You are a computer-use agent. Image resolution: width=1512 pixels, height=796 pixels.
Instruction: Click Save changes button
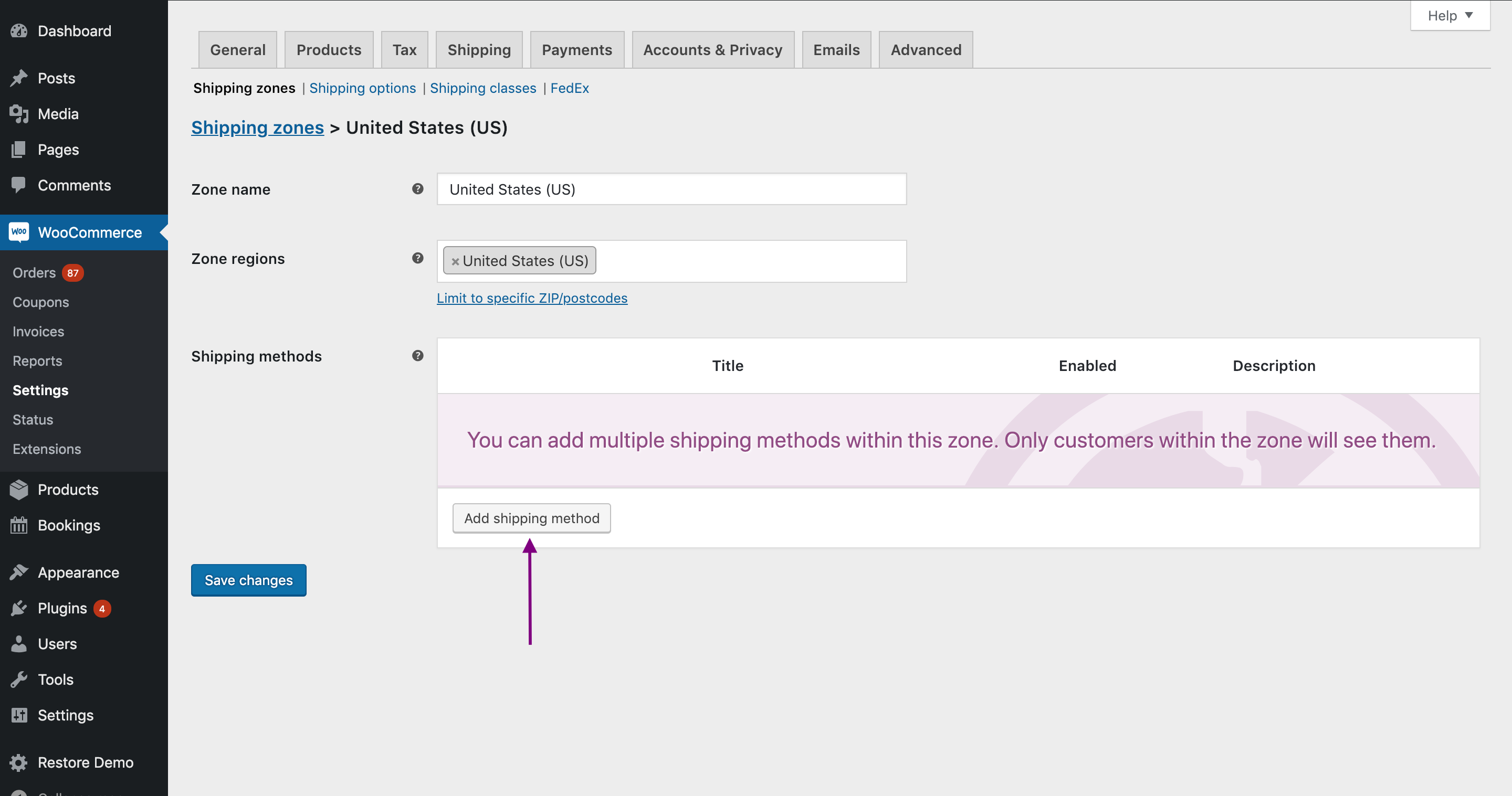248,579
